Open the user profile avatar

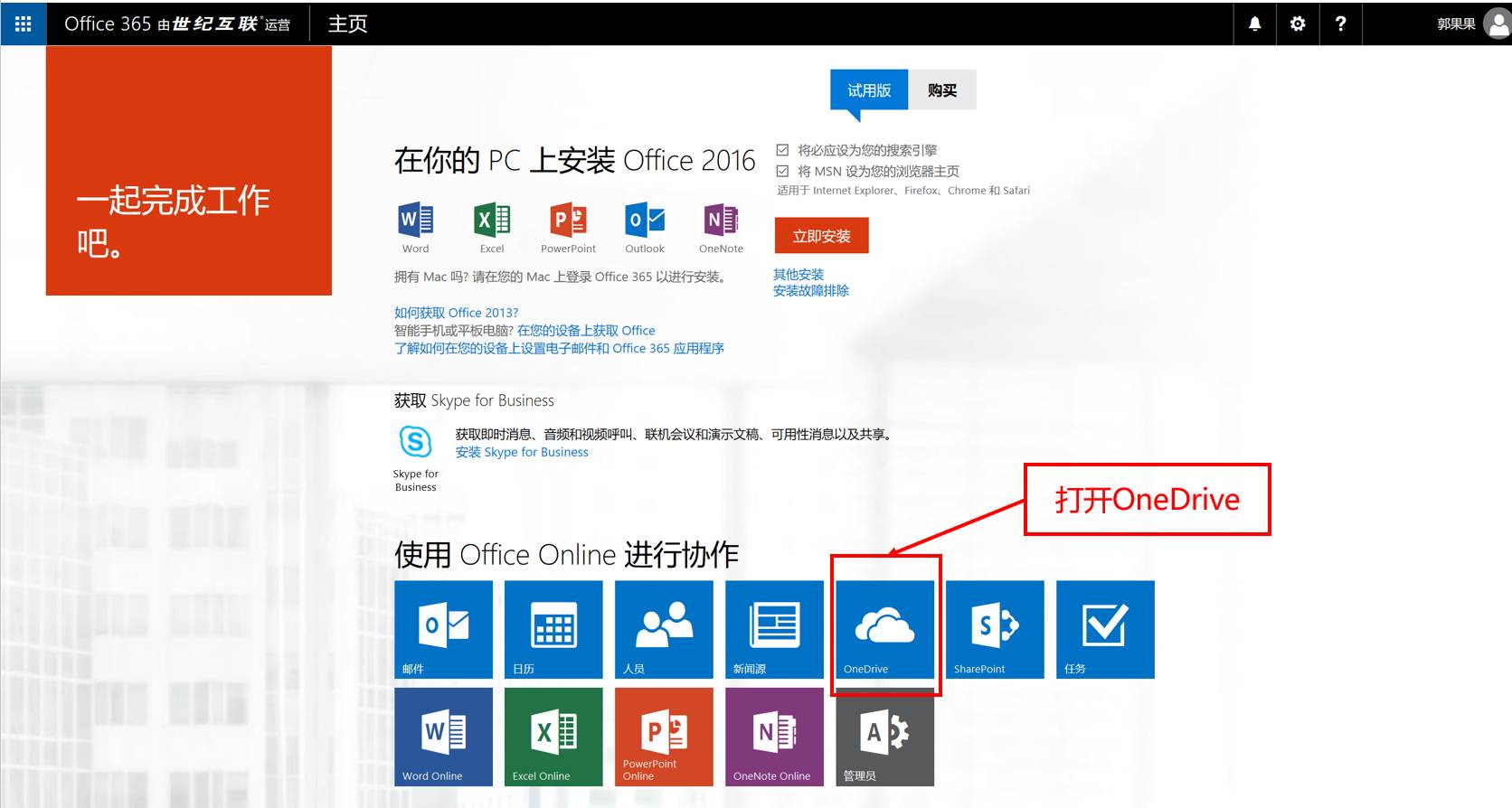click(x=1498, y=23)
